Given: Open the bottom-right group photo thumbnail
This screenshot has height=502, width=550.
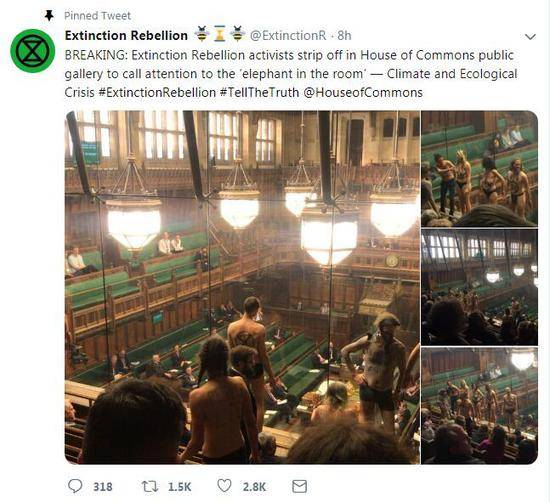Looking at the screenshot, I should pos(479,406).
